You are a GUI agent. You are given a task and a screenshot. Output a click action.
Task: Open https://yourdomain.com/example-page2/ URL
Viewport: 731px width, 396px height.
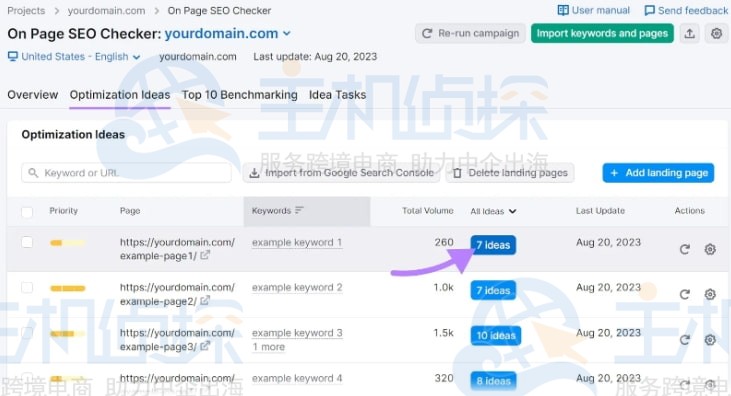(177, 294)
